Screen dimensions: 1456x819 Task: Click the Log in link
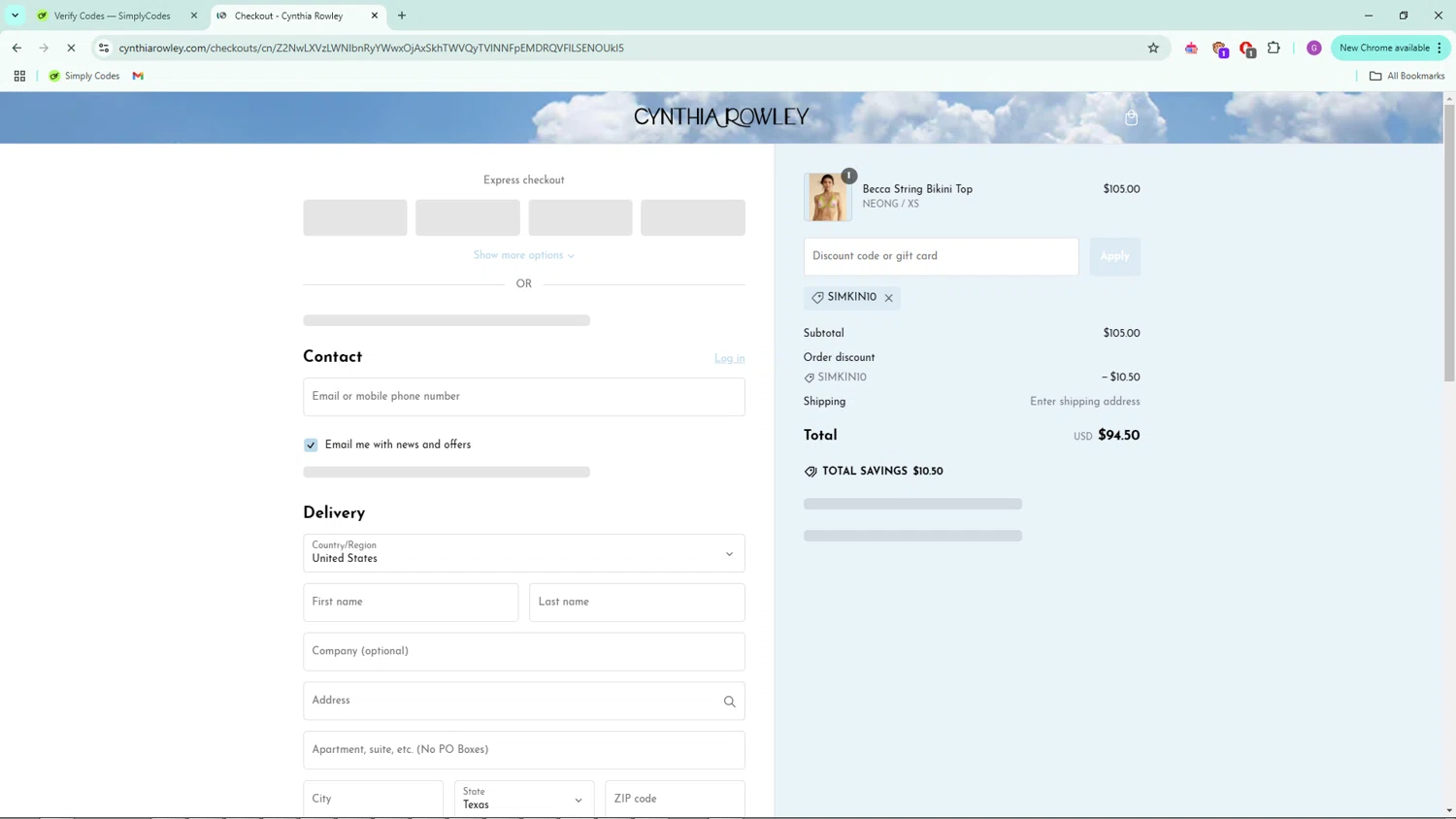730,358
